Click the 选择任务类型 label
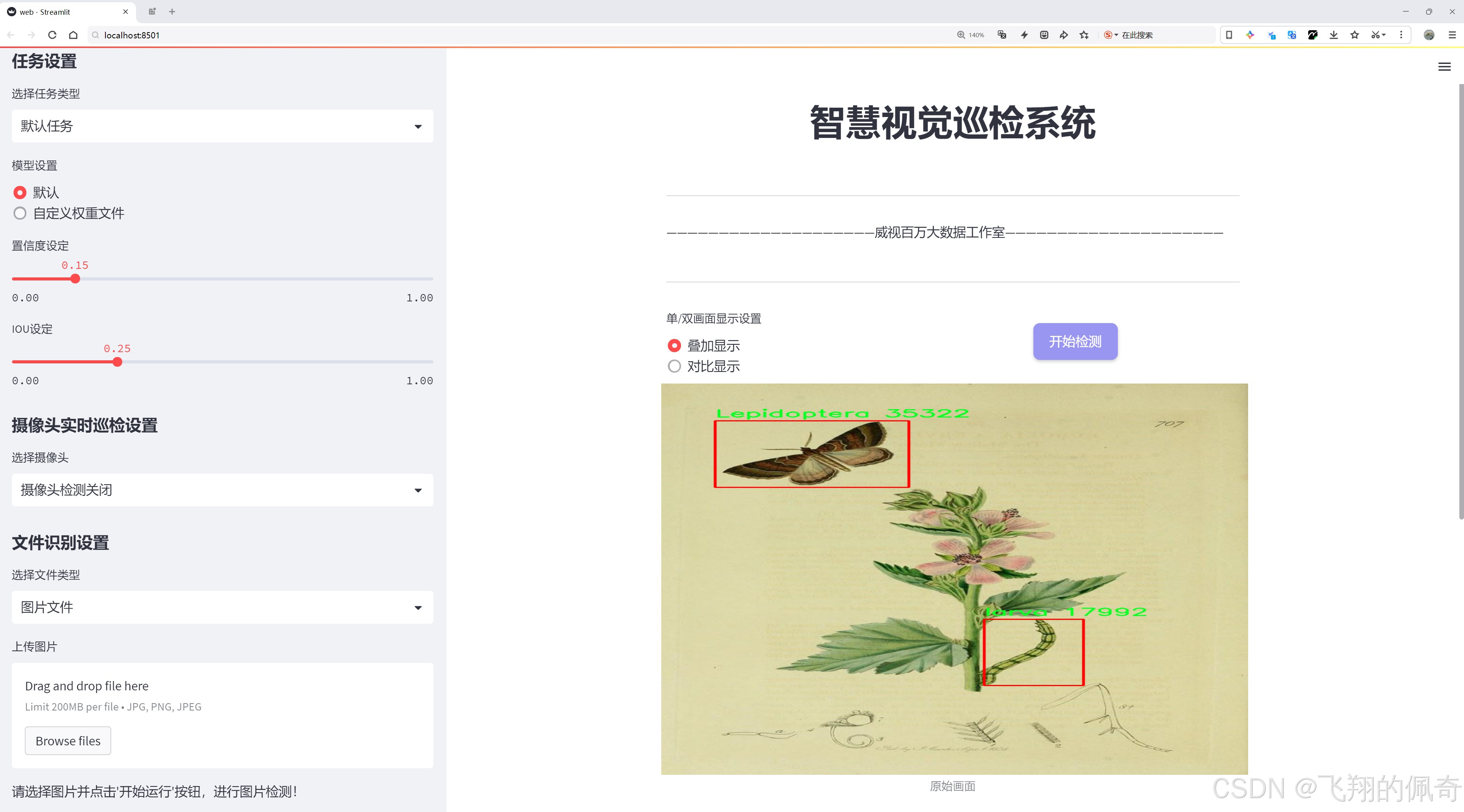 click(46, 94)
